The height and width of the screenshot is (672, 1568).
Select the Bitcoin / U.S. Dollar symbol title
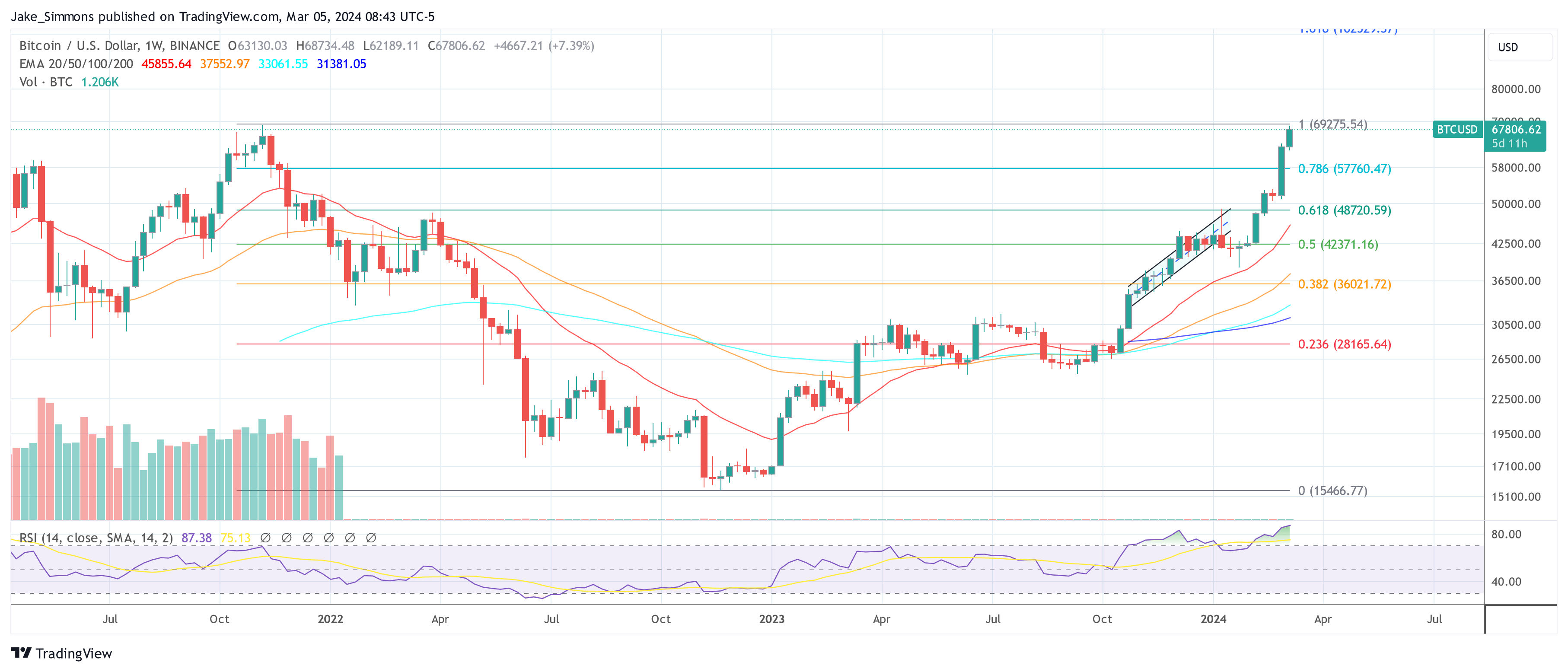tap(119, 46)
